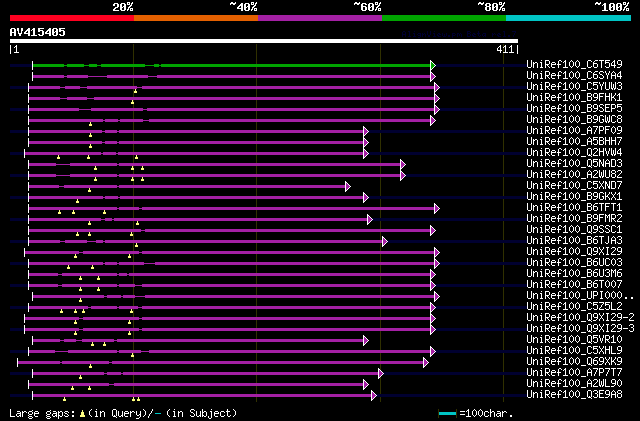Screen dimensions: 640x421
Task: Click the yellow gap marker under A7P7T7 alignment
Action: [x=80, y=377]
